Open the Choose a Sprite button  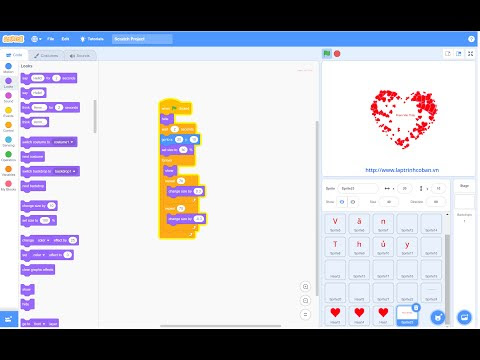(438, 317)
